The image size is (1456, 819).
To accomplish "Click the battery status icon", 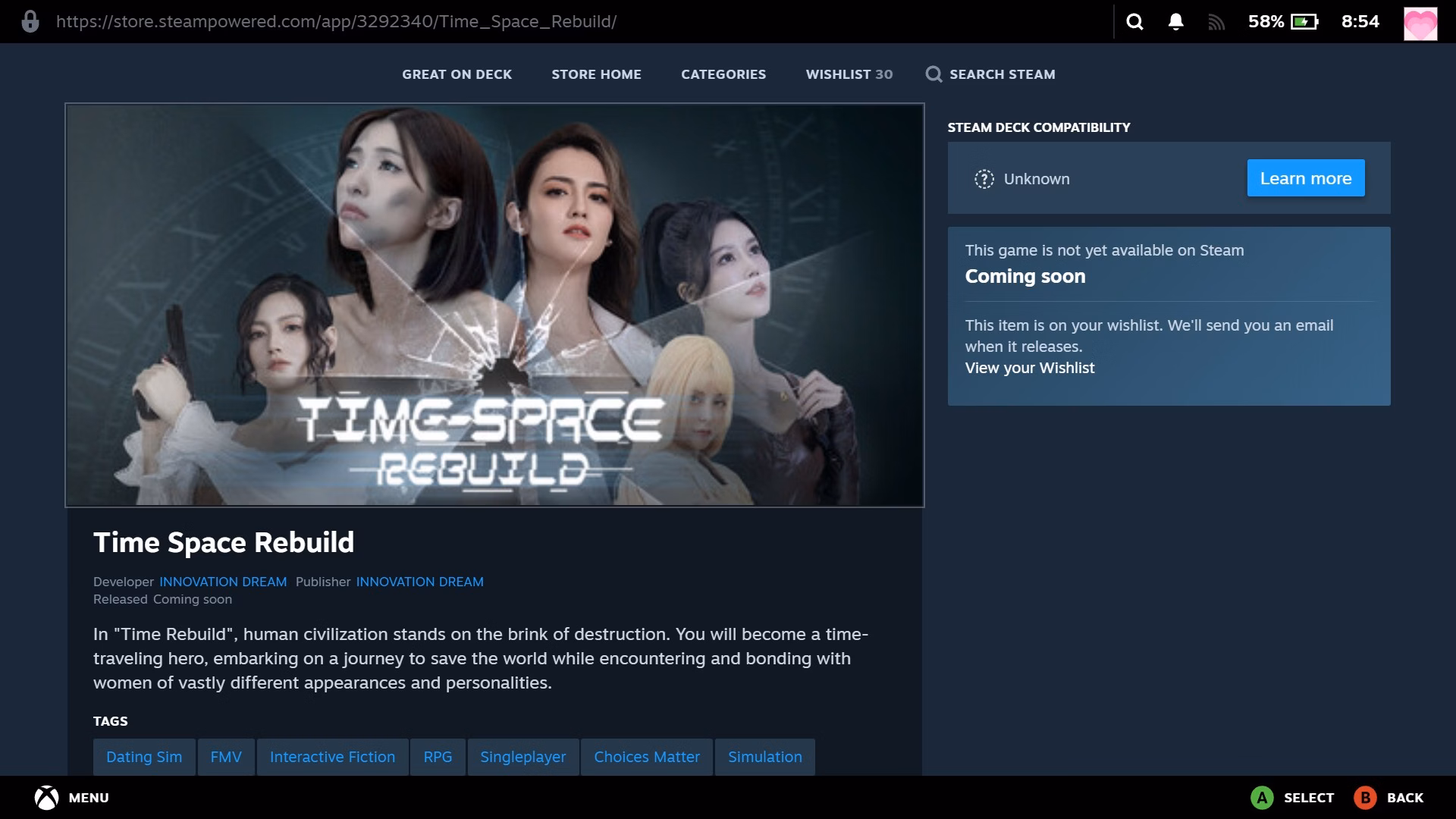I will (1304, 21).
